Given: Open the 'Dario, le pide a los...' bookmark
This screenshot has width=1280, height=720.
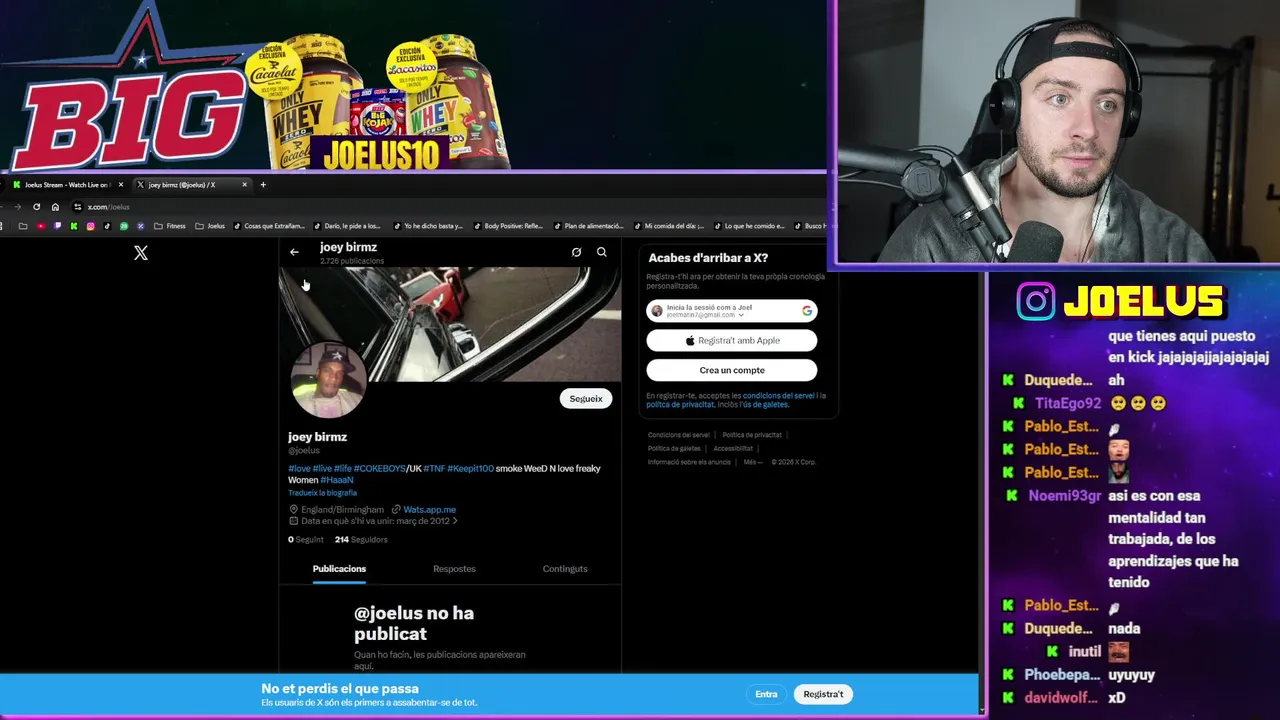Looking at the screenshot, I should tap(347, 226).
